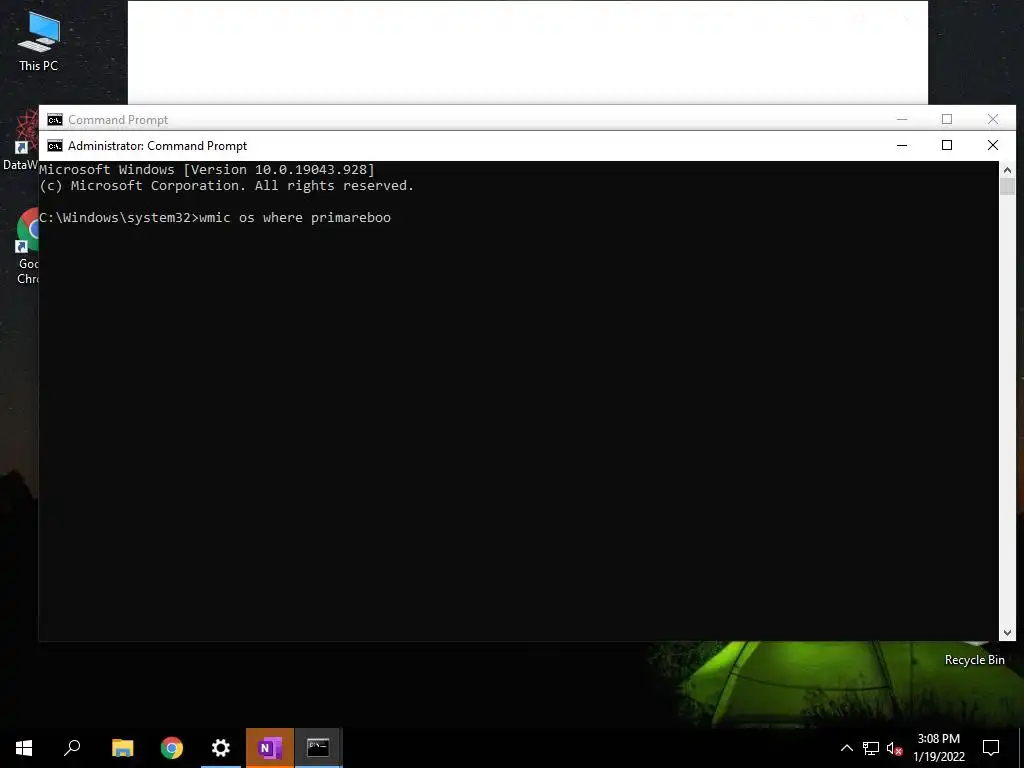Open the Administrator Command Prompt system menu icon
This screenshot has width=1024, height=768.
tap(55, 146)
